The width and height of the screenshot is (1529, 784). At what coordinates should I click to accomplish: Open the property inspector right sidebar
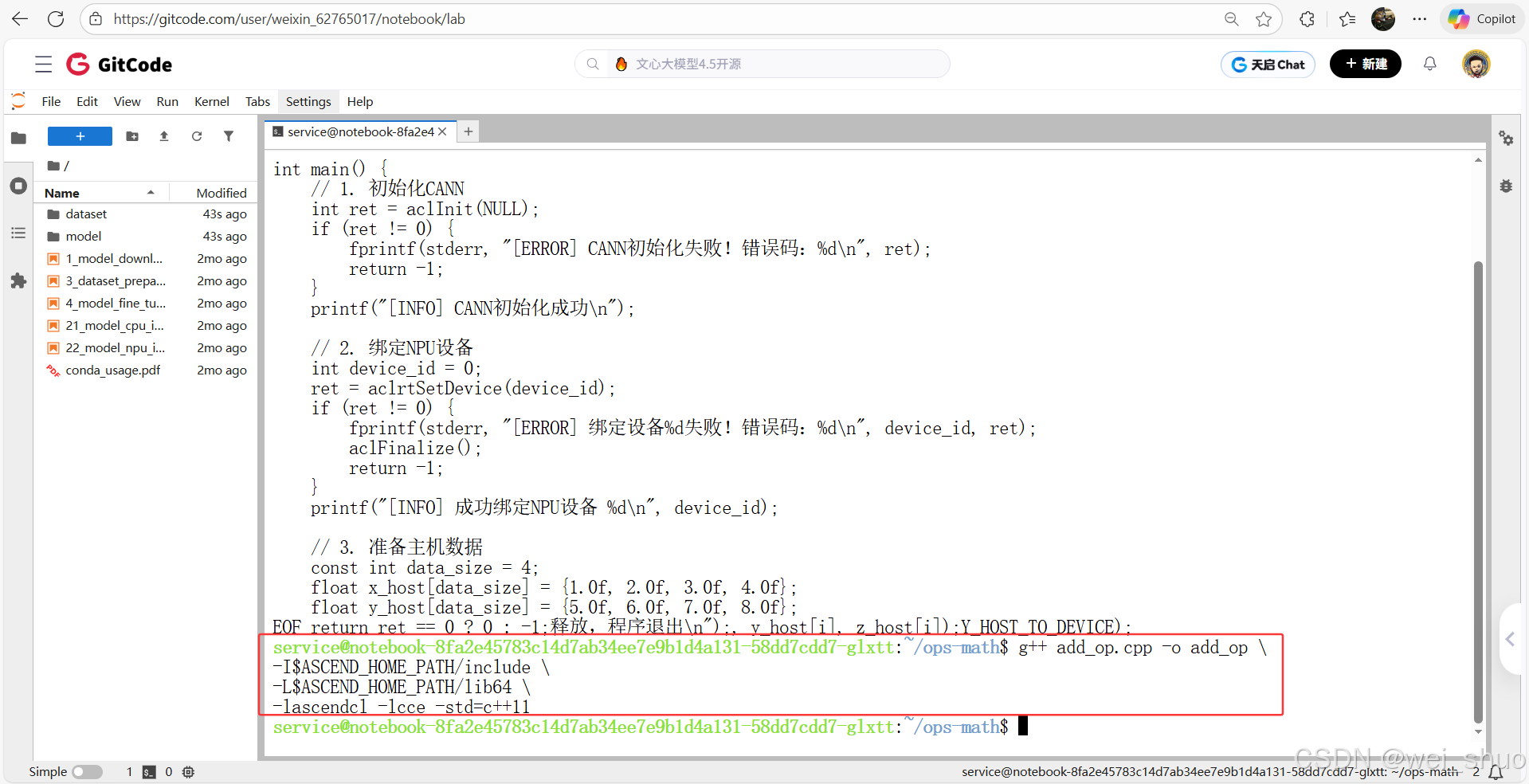point(1506,138)
